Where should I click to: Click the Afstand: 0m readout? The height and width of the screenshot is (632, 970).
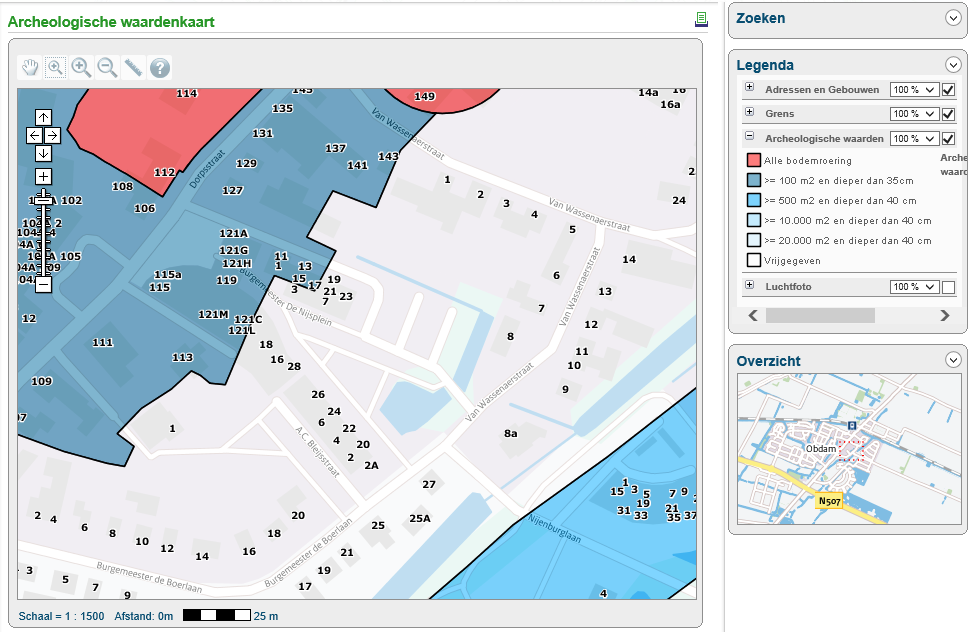pos(144,616)
